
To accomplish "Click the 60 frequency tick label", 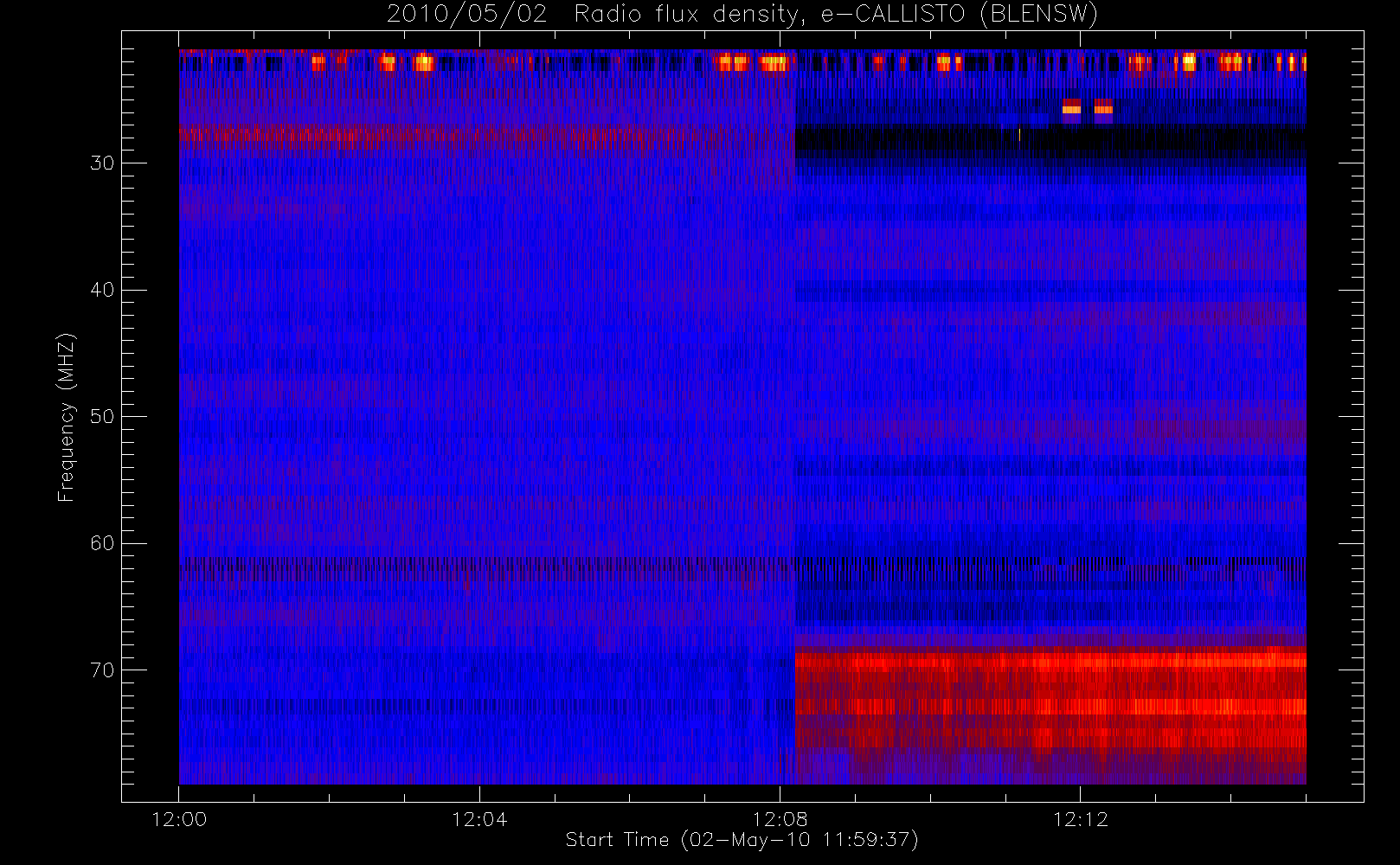I will click(x=102, y=543).
